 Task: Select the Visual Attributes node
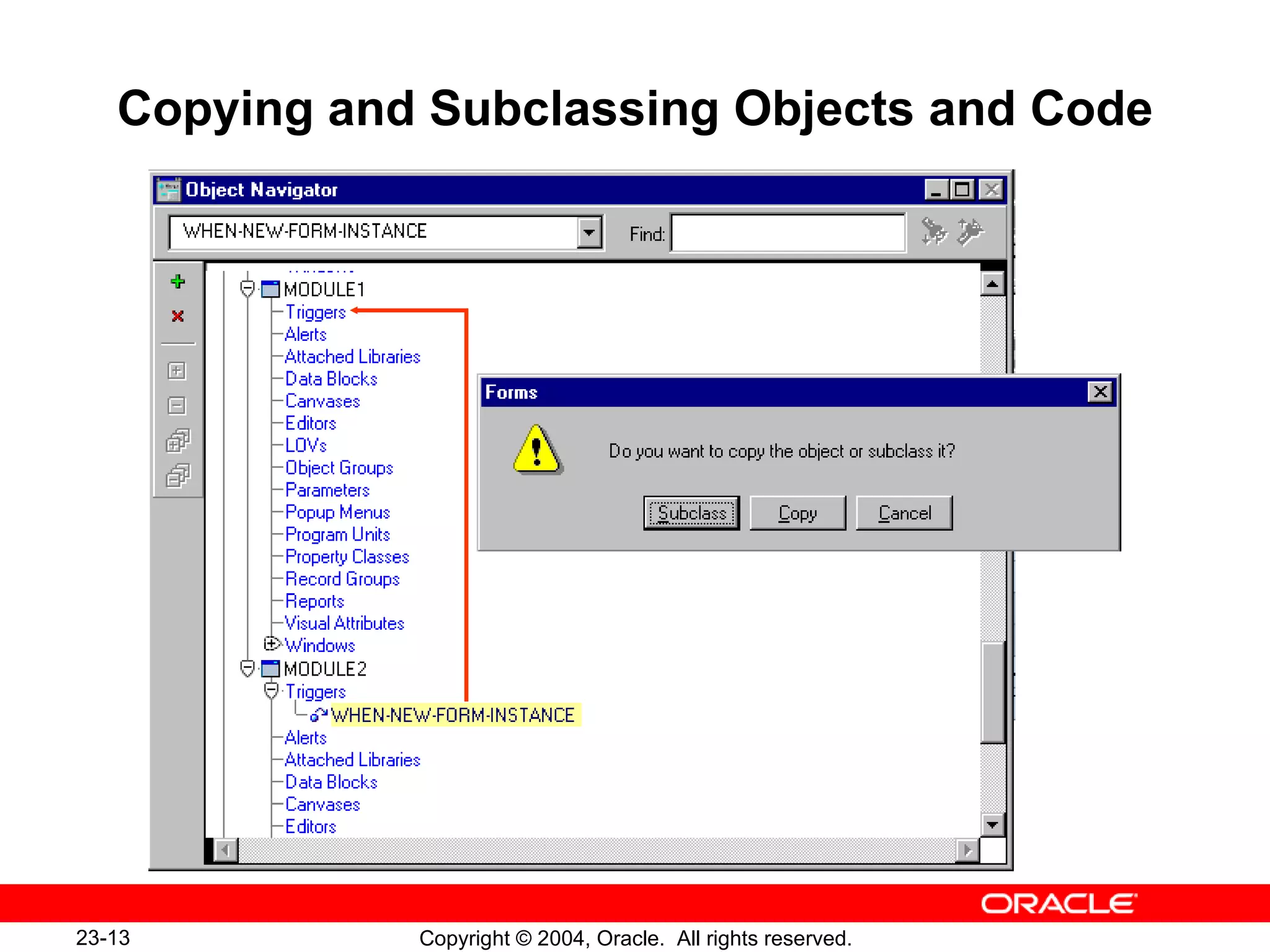click(345, 624)
